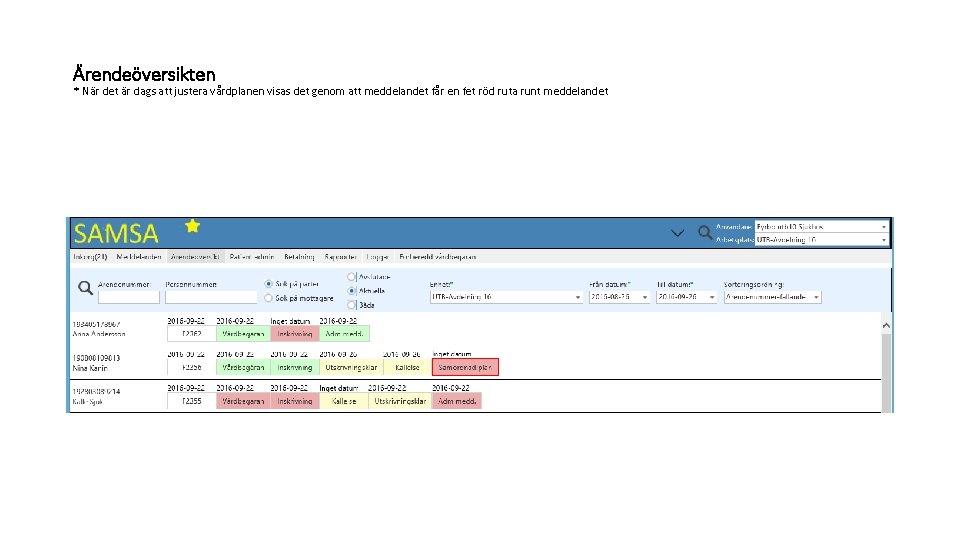This screenshot has height=540, width=960.
Task: Switch to the Ärendeöversikt tab
Action: click(x=195, y=257)
